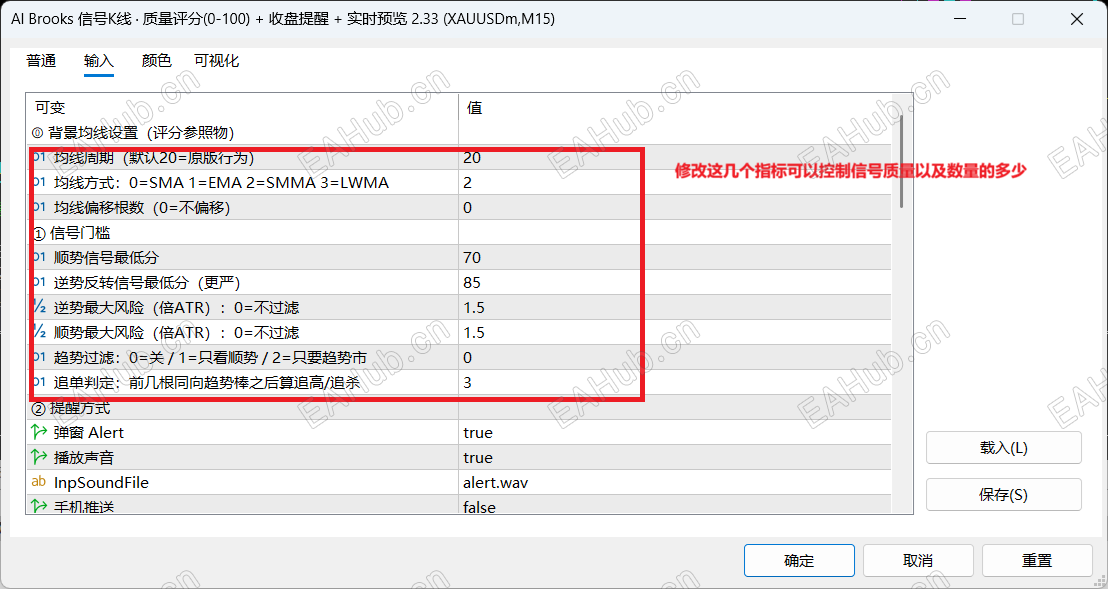The image size is (1108, 589).
Task: Click the integer icon beside 均线方式
Action: [x=39, y=182]
